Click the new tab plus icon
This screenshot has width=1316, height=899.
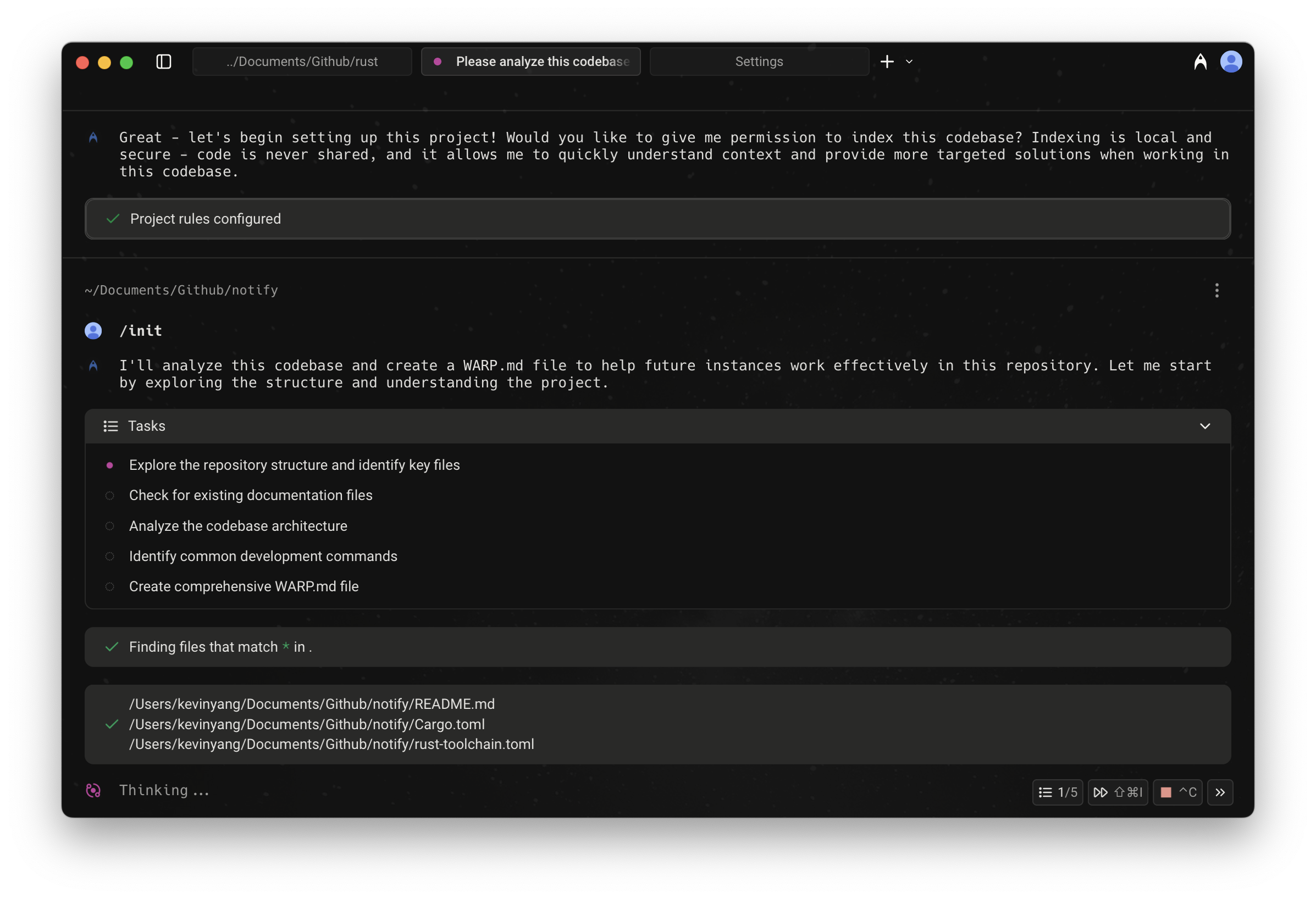click(887, 62)
